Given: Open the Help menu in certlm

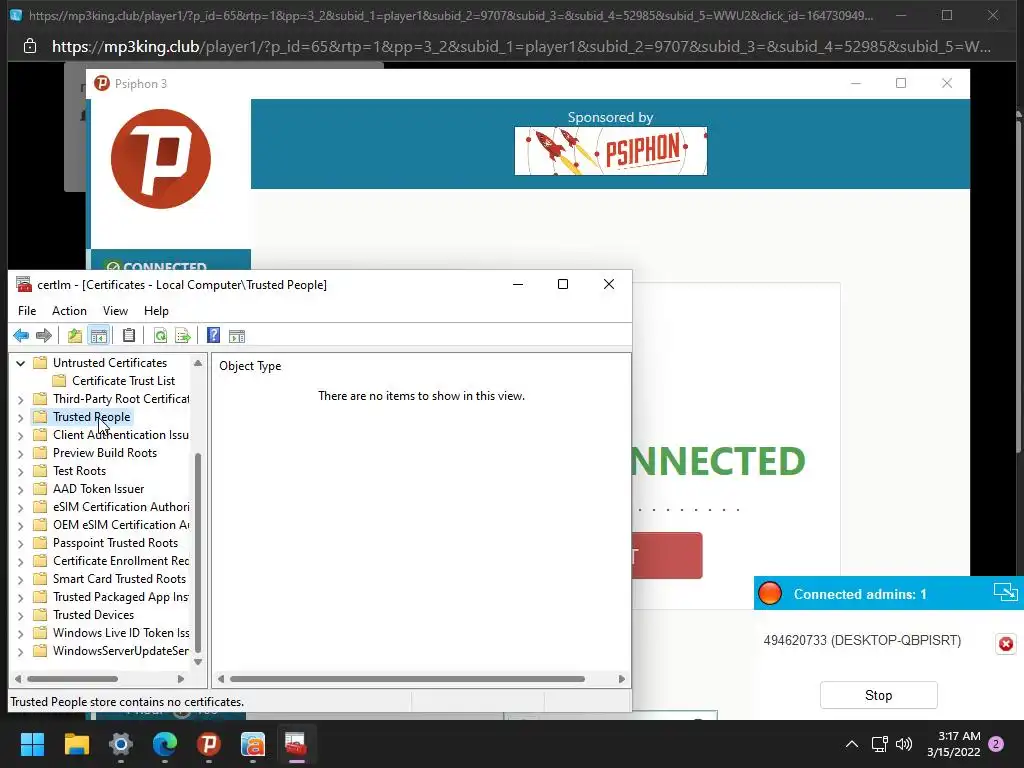Looking at the screenshot, I should 156,311.
